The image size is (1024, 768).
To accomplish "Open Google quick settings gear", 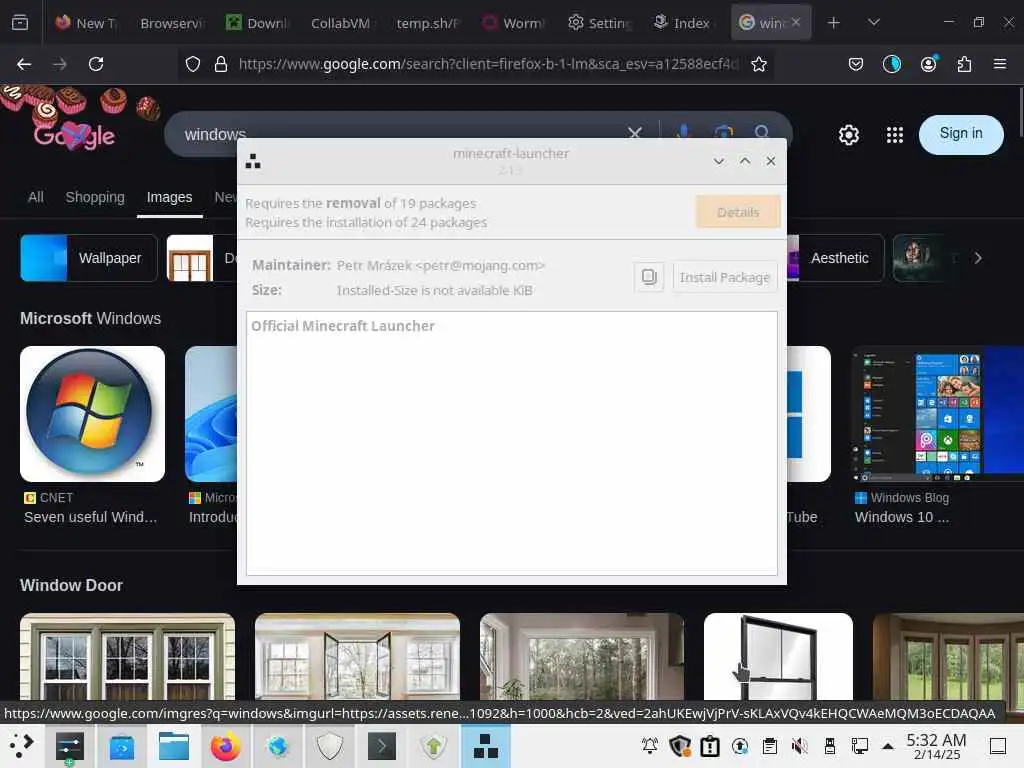I will coord(848,135).
